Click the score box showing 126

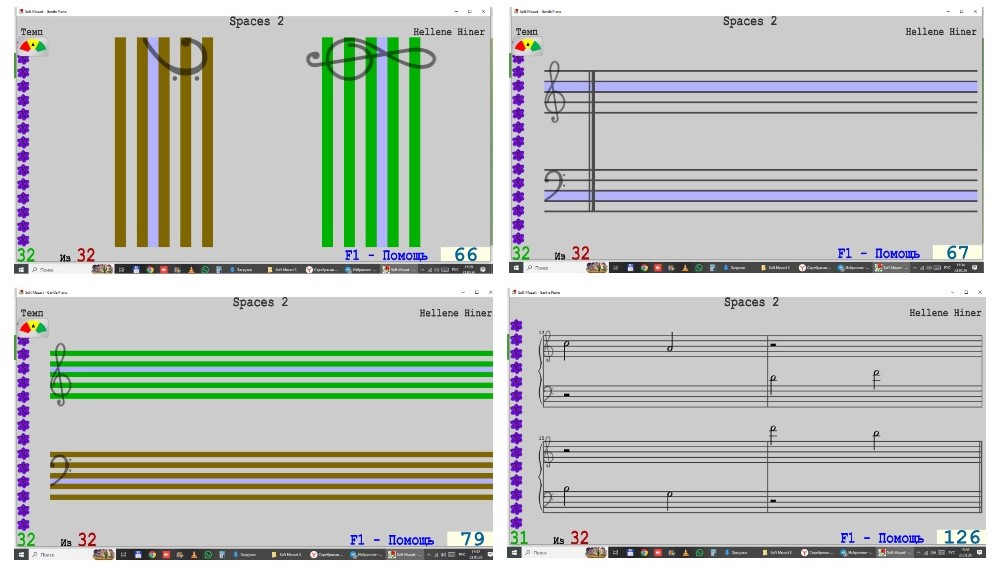(x=960, y=538)
